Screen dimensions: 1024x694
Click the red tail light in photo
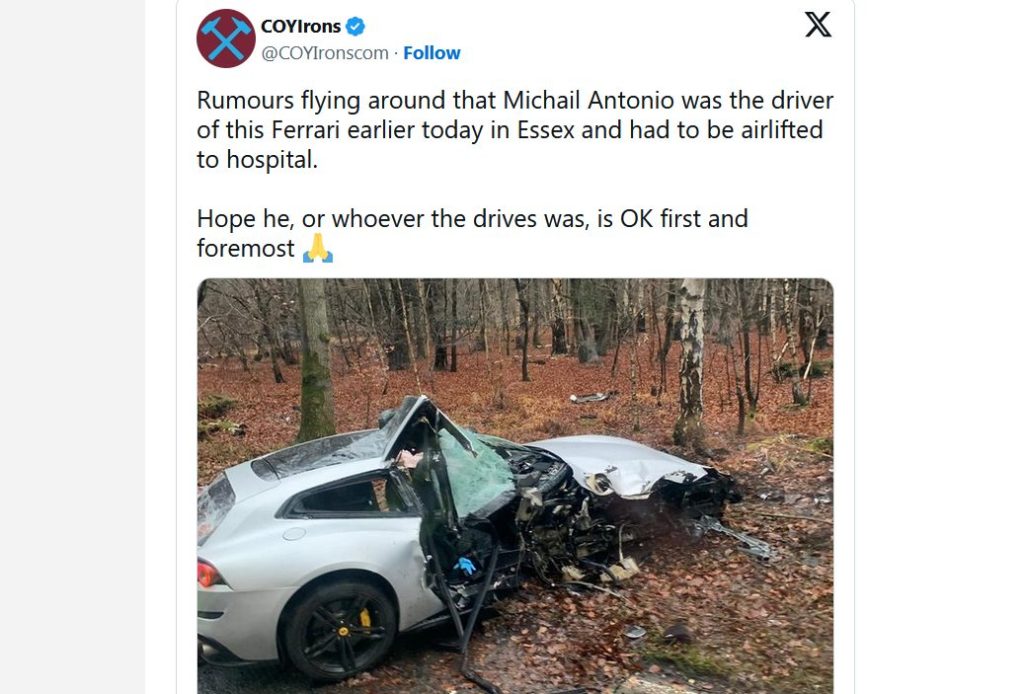(207, 575)
